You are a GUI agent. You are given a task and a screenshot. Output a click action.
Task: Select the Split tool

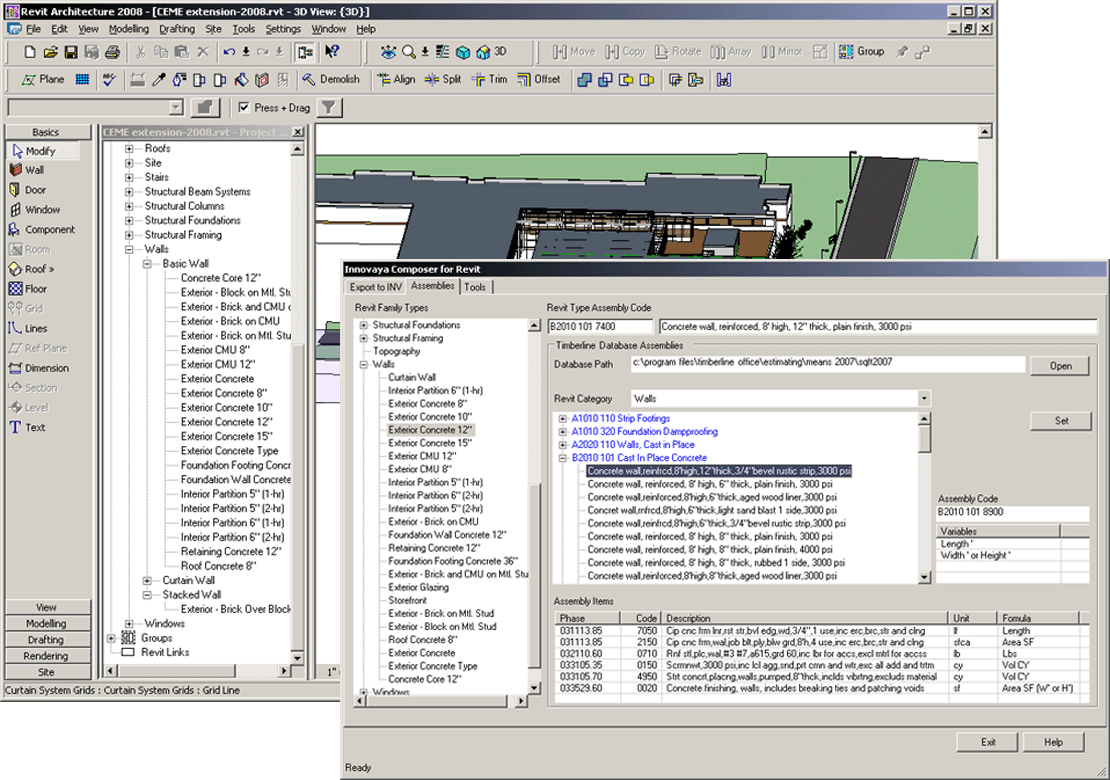pos(442,79)
